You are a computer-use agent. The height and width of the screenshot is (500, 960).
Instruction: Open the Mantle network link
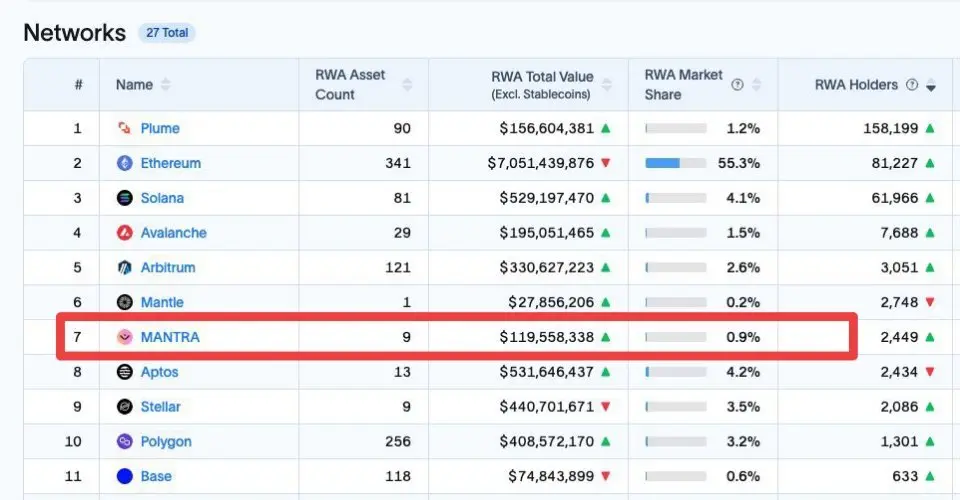pyautogui.click(x=162, y=302)
